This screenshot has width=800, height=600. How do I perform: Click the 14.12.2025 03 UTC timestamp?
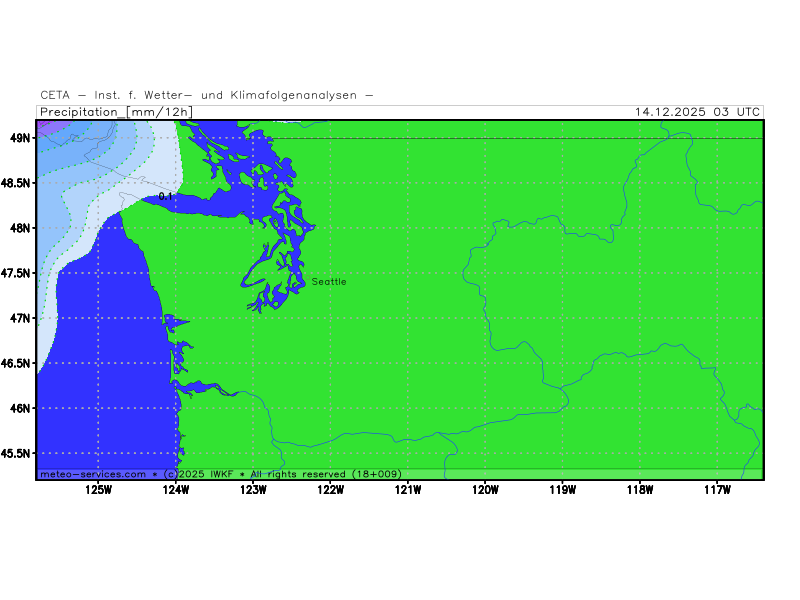coord(697,112)
